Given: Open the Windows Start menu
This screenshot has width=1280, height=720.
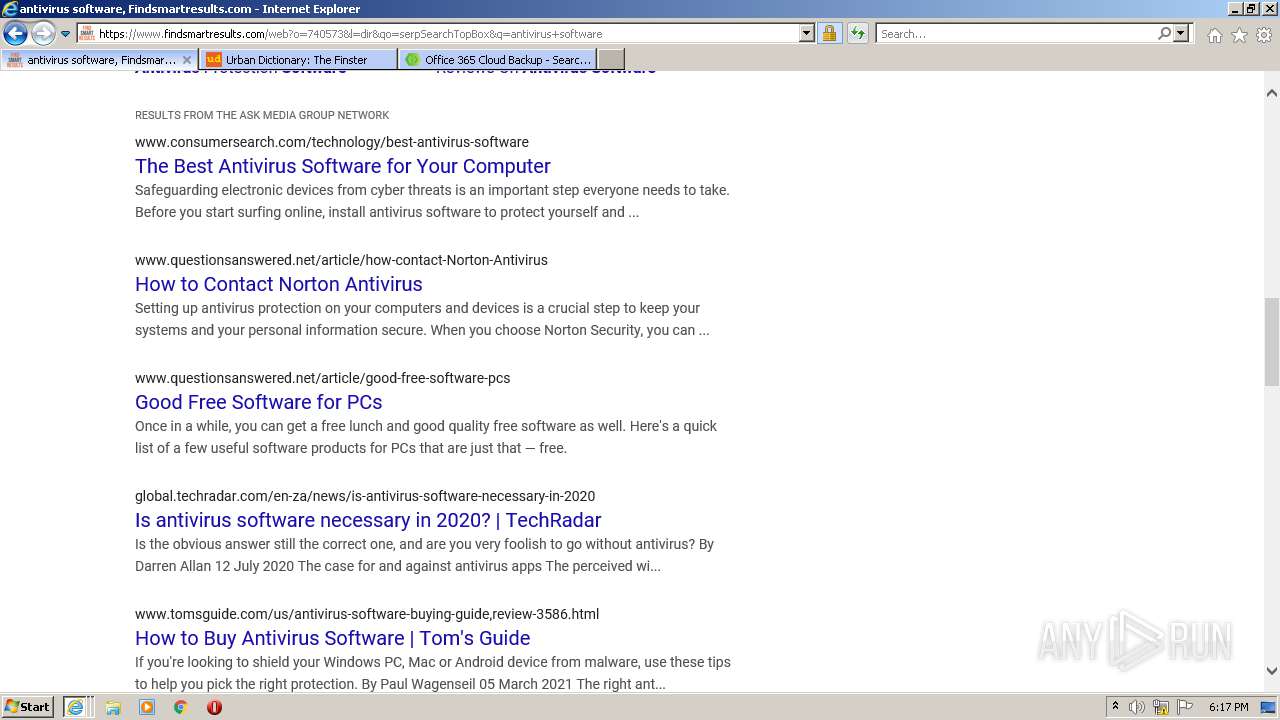Looking at the screenshot, I should [x=27, y=707].
